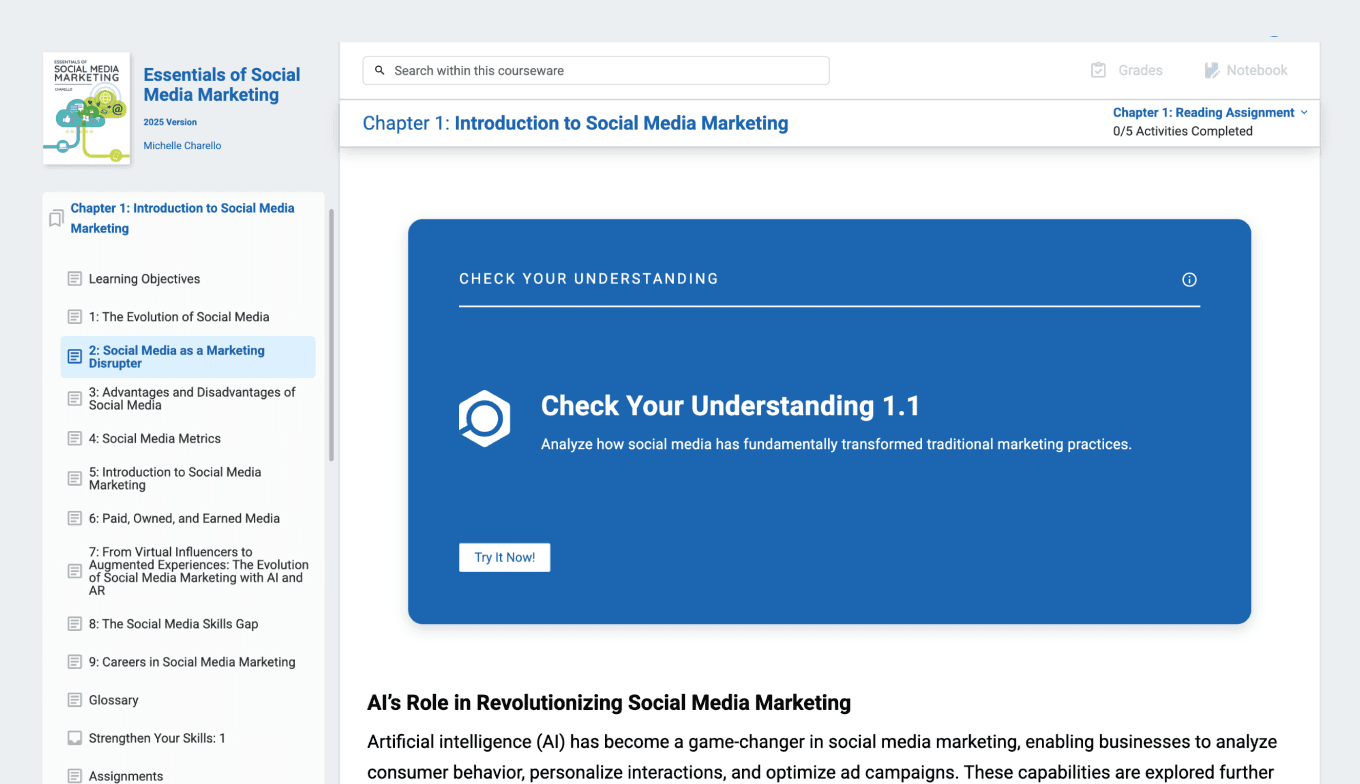Screen dimensions: 1360x784
Task: Click the page icon beside Assignments
Action: tap(75, 776)
